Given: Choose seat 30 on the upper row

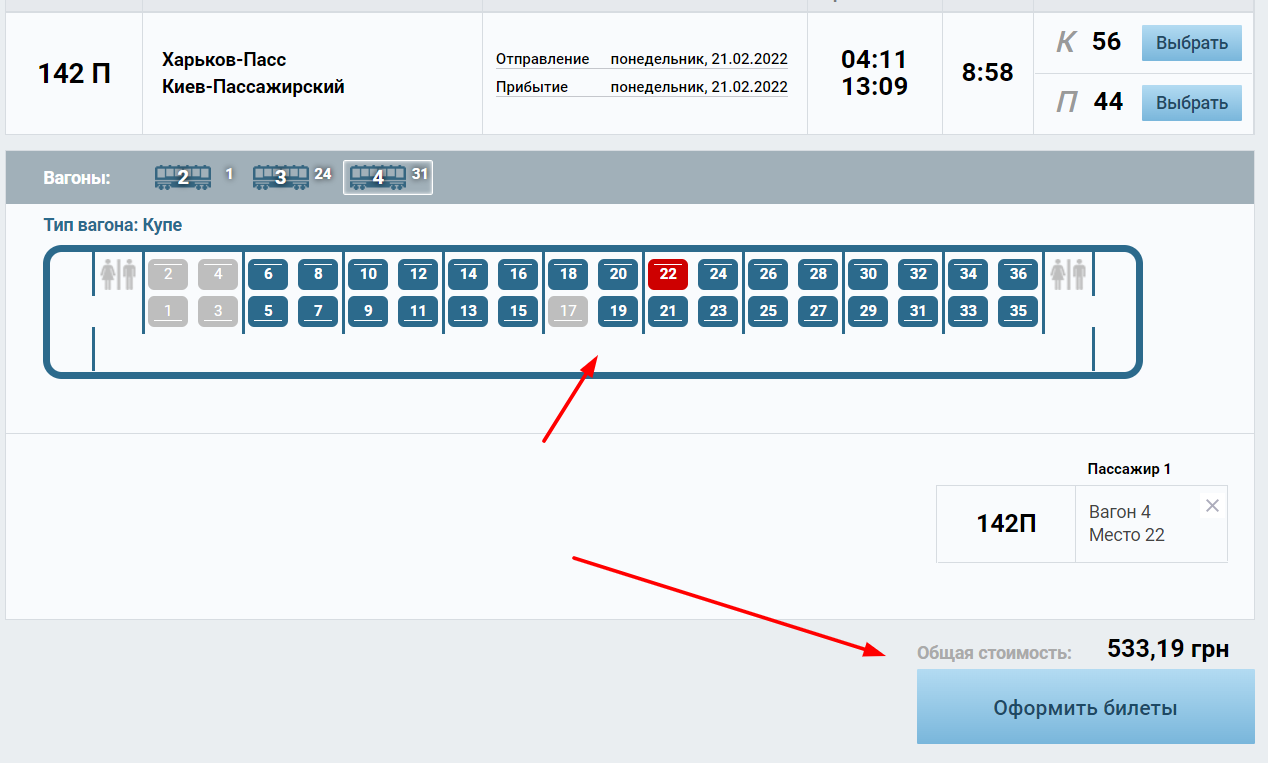Looking at the screenshot, I should (868, 273).
